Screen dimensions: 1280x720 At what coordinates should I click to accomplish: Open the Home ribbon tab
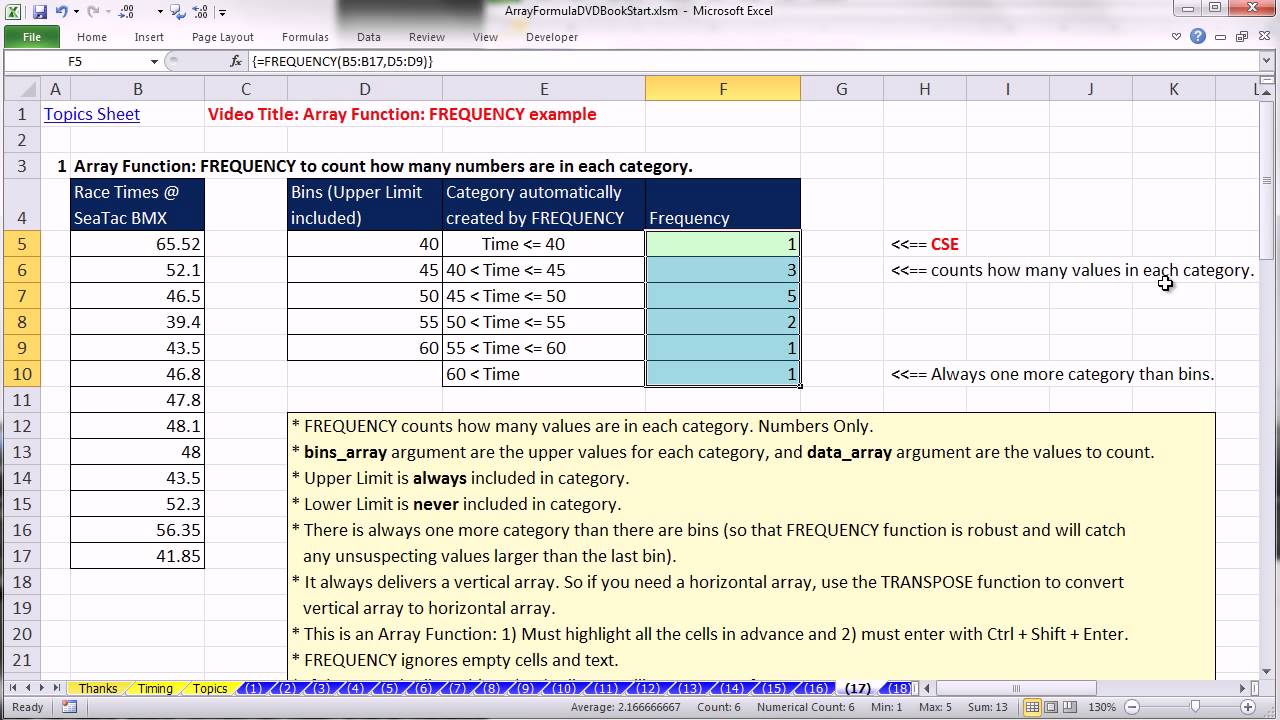pos(92,37)
